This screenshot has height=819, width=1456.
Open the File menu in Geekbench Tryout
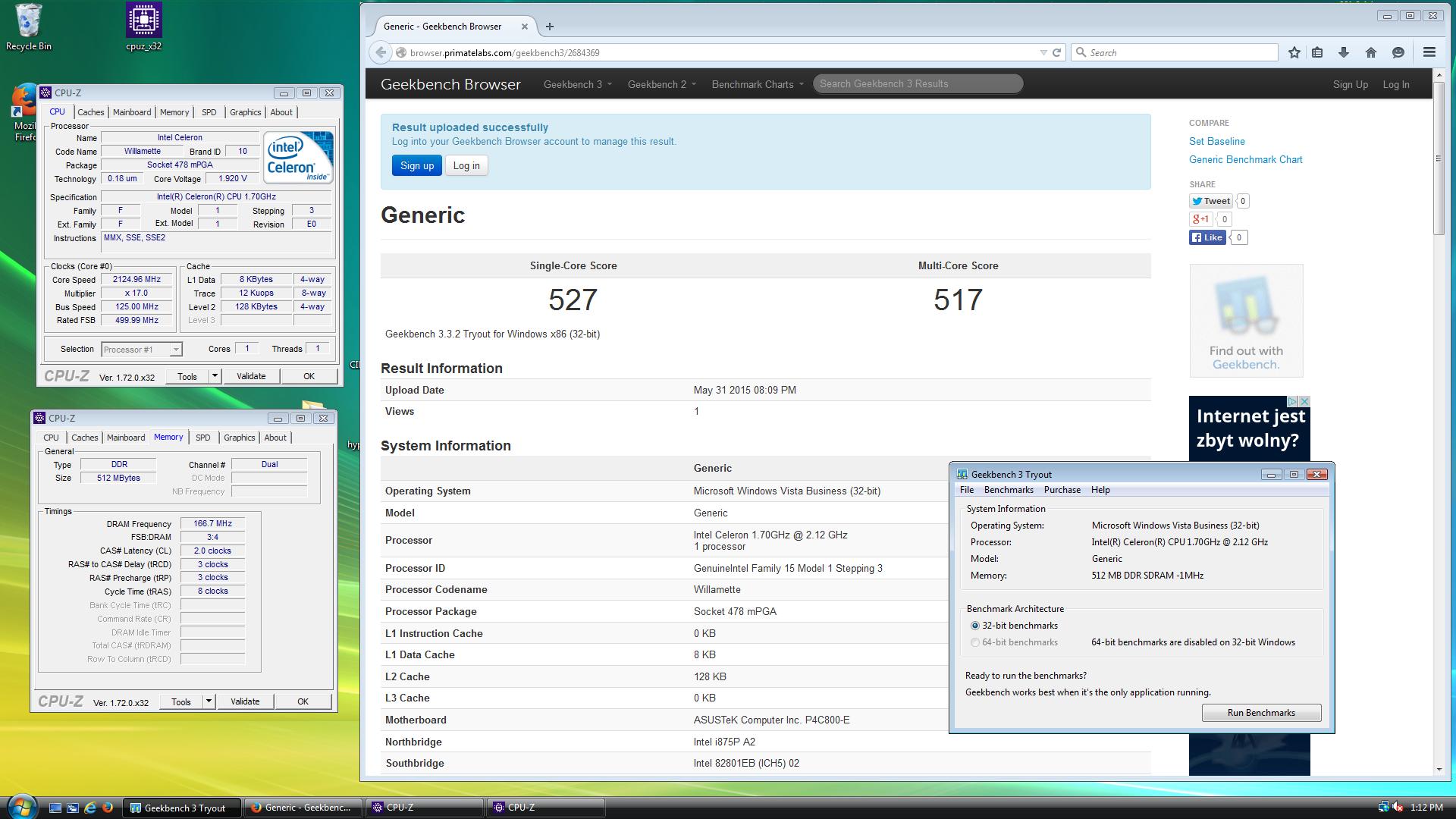tap(967, 490)
